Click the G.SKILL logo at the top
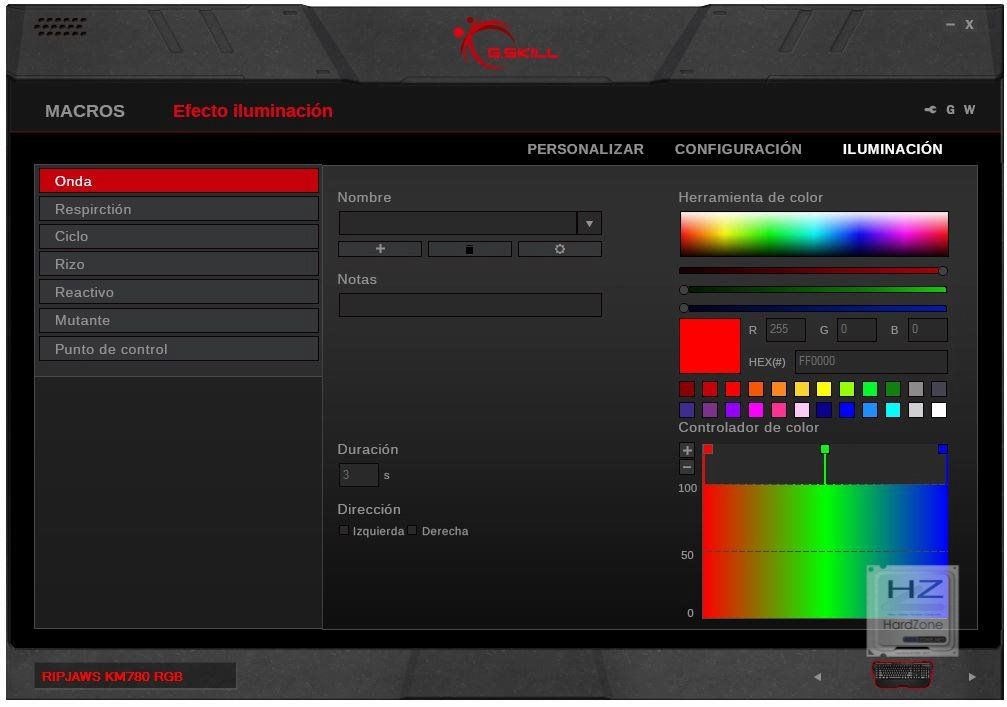Image resolution: width=1007 pixels, height=707 pixels. tap(505, 43)
